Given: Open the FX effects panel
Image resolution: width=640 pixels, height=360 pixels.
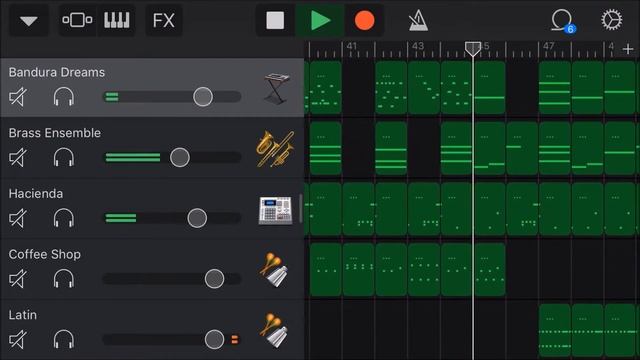Looking at the screenshot, I should point(164,20).
